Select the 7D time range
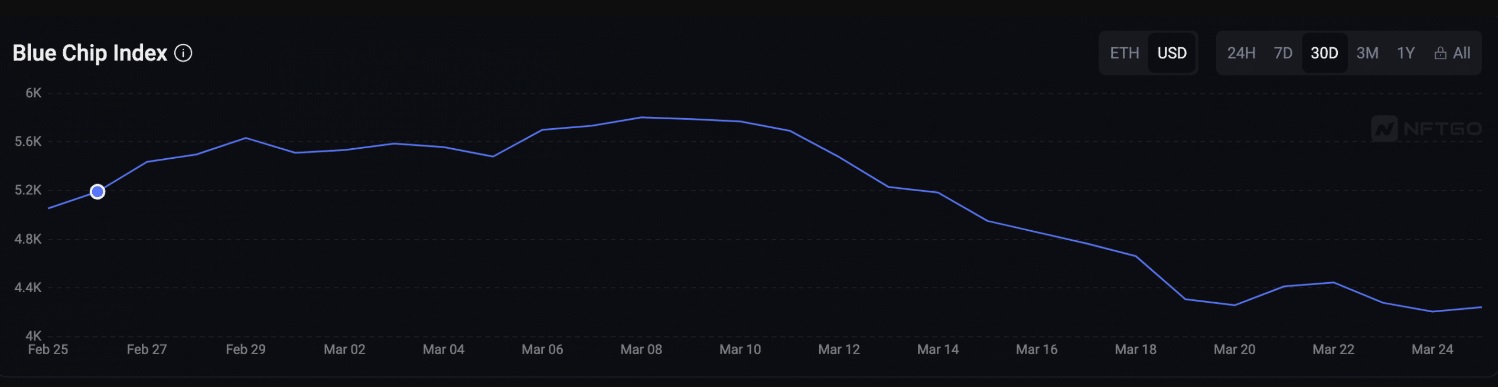This screenshot has height=387, width=1498. pos(1283,53)
